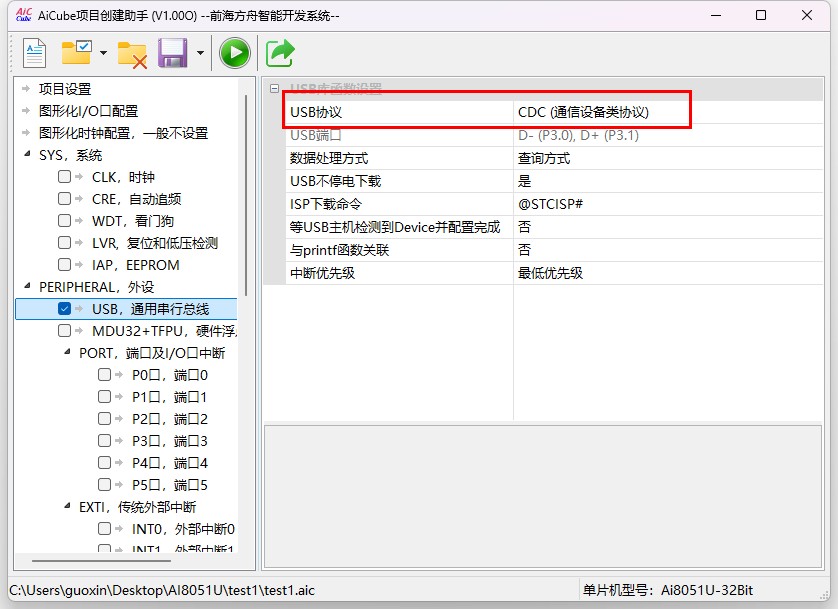The width and height of the screenshot is (838, 609).
Task: Enable the P1口，端口1 checkbox
Action: (104, 396)
